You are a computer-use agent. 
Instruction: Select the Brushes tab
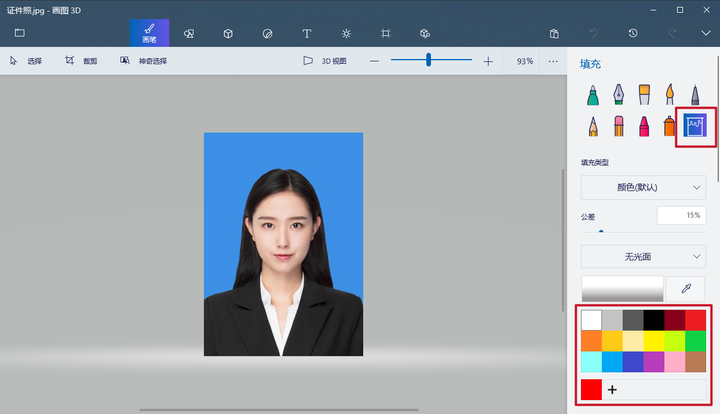(x=149, y=33)
